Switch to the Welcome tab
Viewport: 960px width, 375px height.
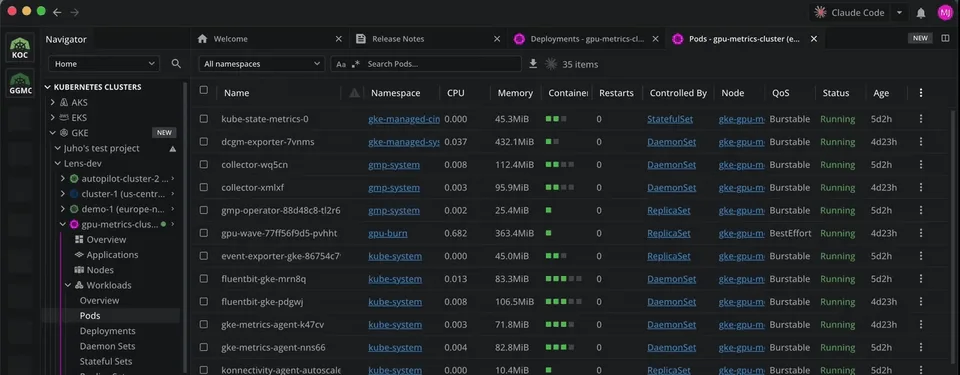(x=269, y=39)
